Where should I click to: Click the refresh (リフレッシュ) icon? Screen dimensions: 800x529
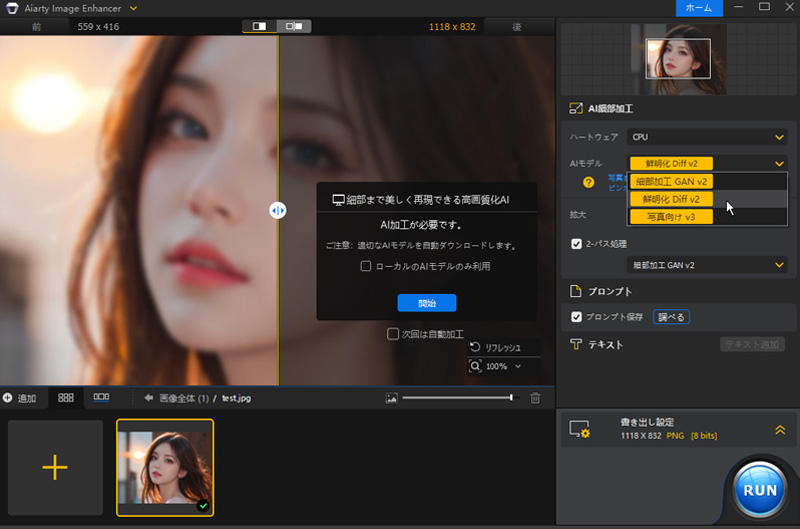pos(475,347)
